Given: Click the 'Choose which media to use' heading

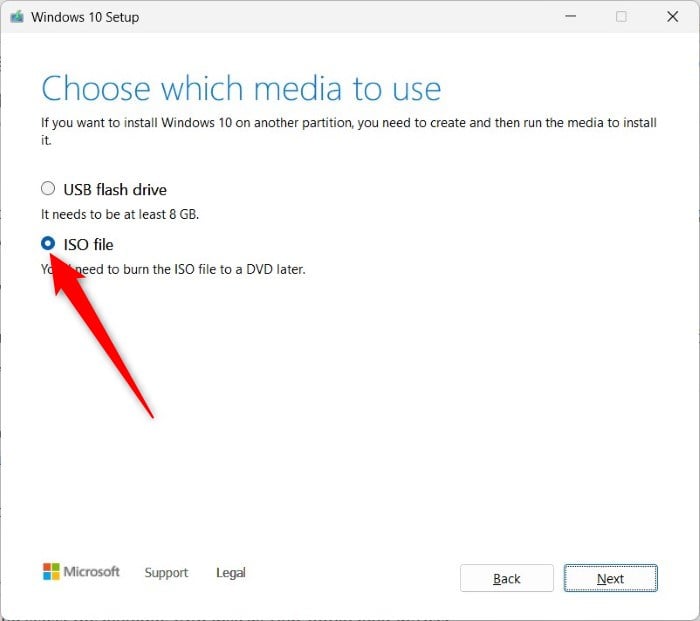Looking at the screenshot, I should coord(241,89).
